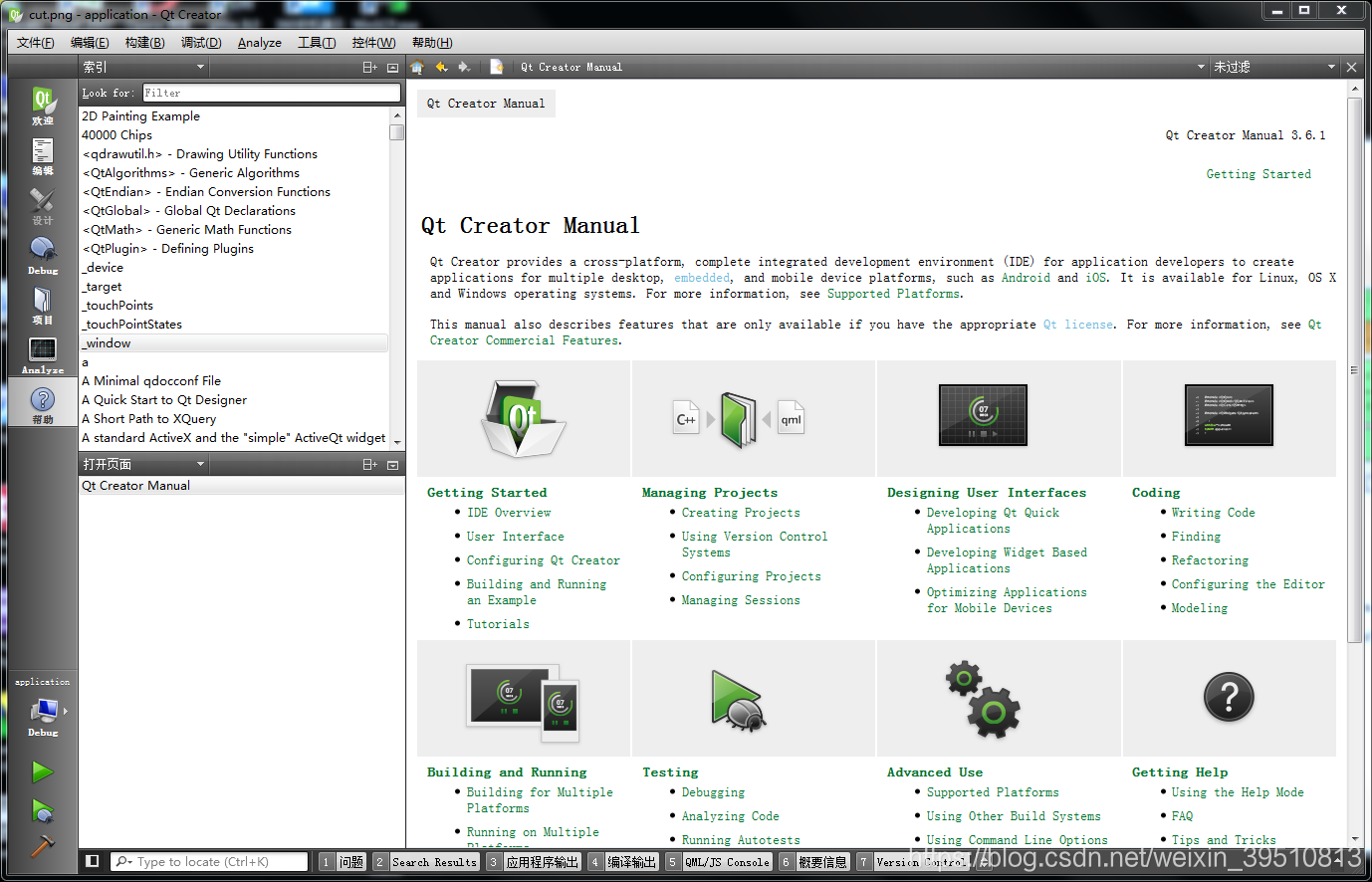This screenshot has height=882, width=1372.
Task: Toggle the left sidebar visibility
Action: tap(93, 861)
